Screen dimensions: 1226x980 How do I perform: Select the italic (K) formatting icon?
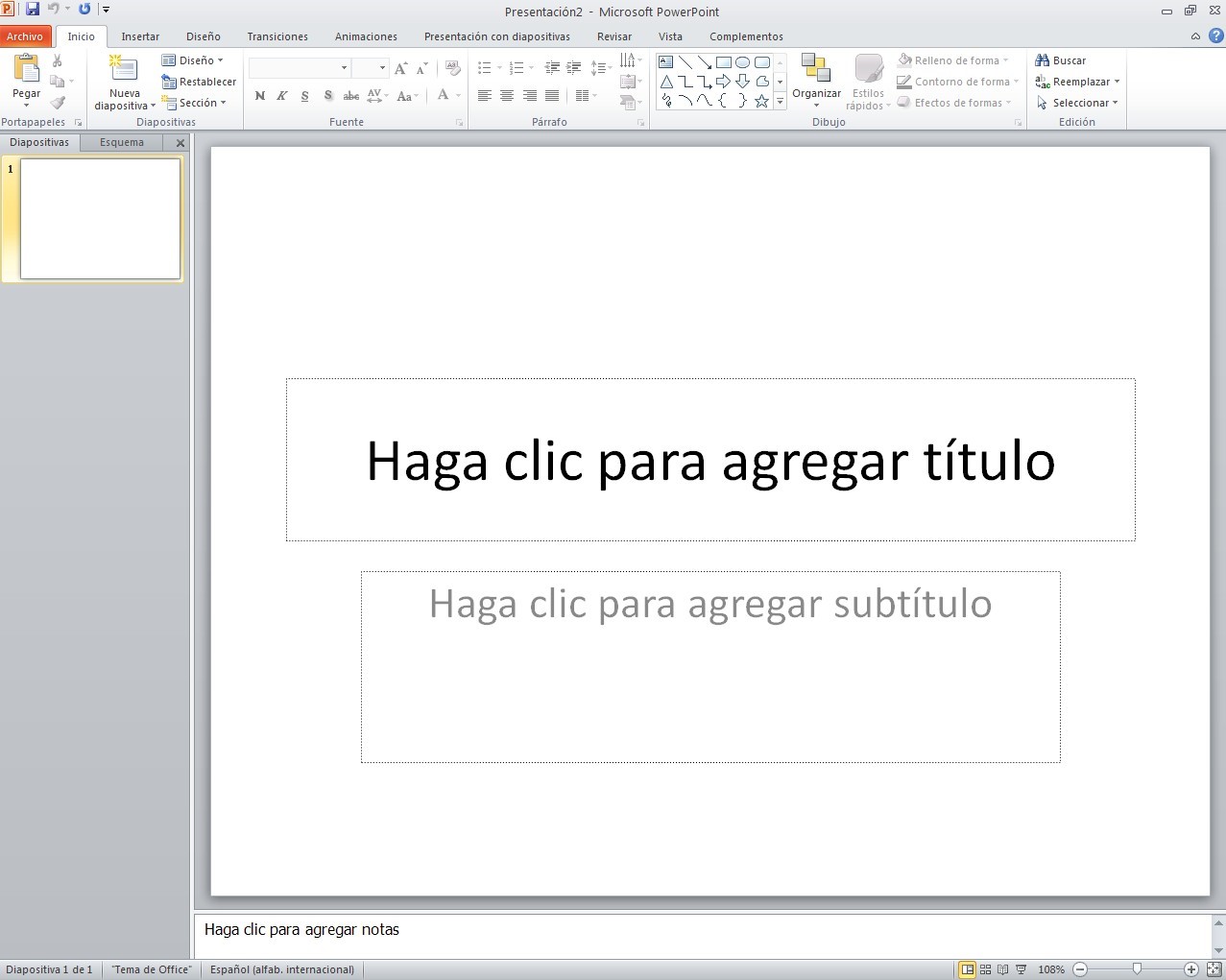tap(281, 96)
